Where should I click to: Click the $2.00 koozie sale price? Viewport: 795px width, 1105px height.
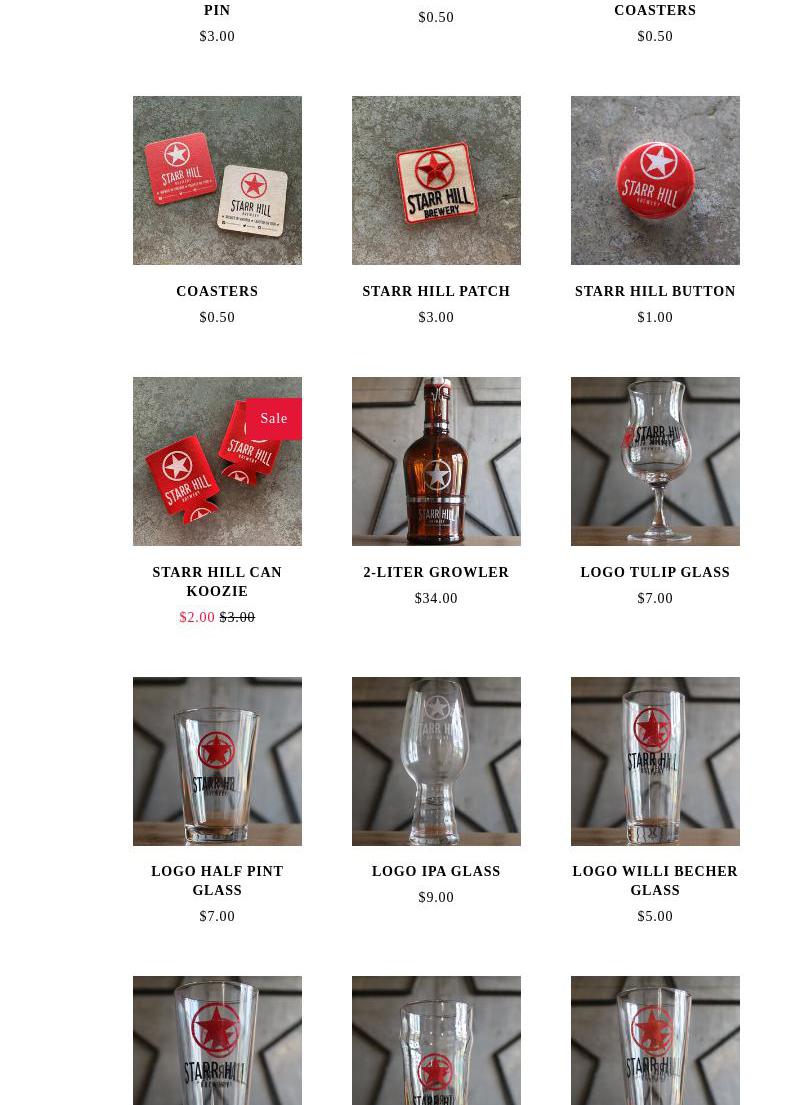click(197, 617)
